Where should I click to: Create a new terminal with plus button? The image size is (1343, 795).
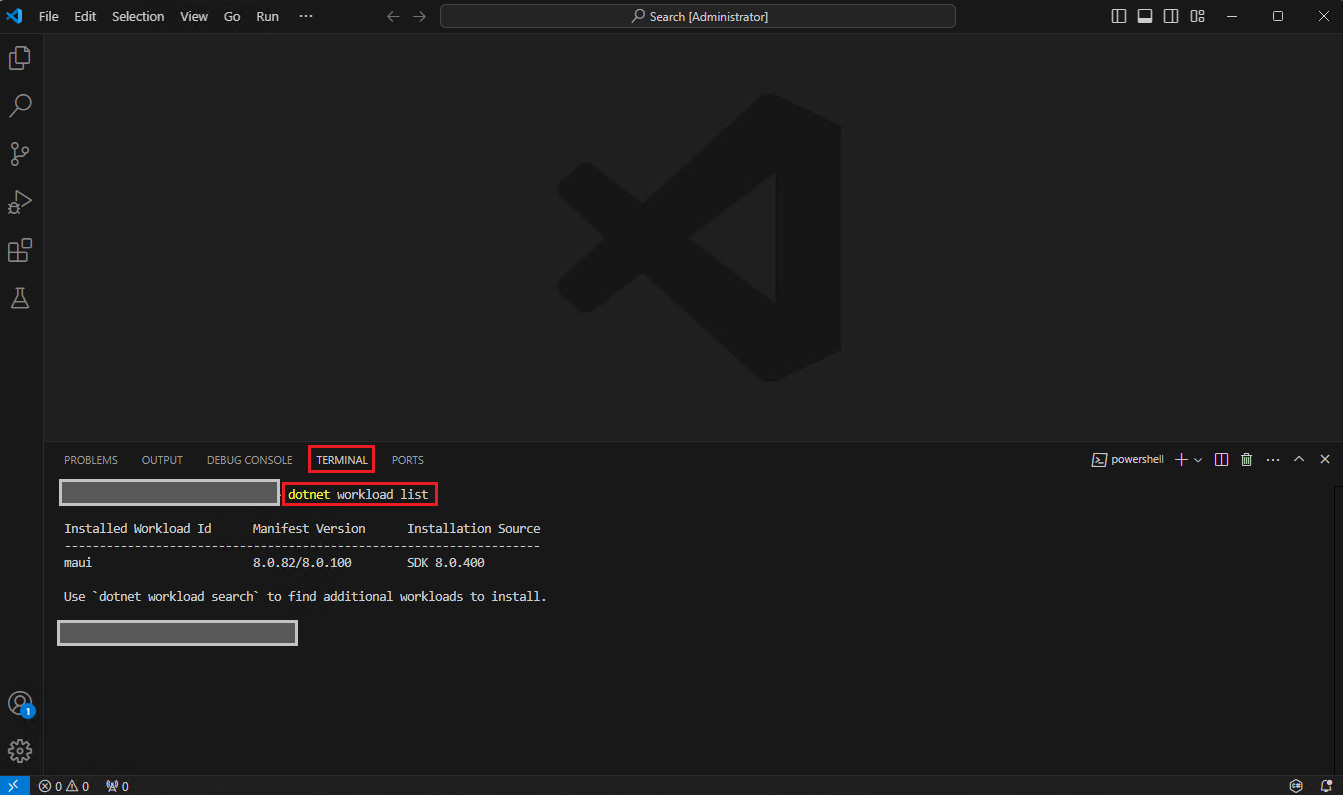coord(1181,460)
